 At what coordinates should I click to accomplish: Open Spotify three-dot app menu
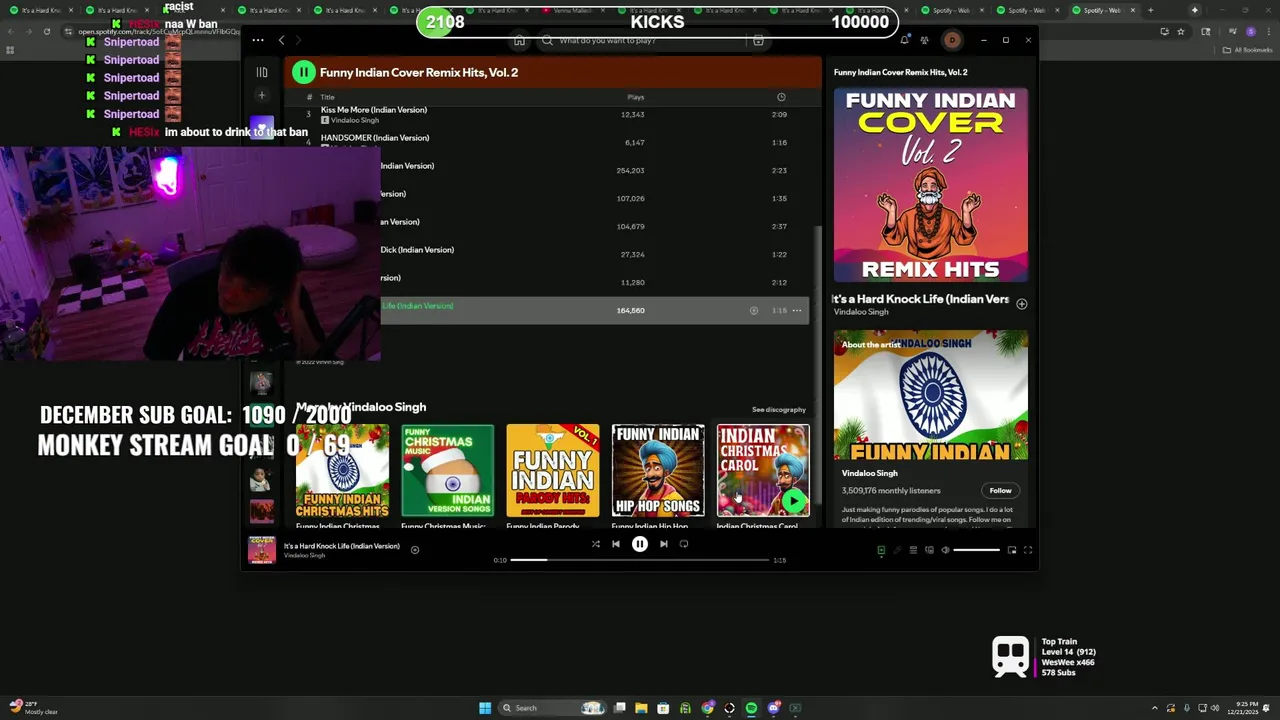(258, 40)
